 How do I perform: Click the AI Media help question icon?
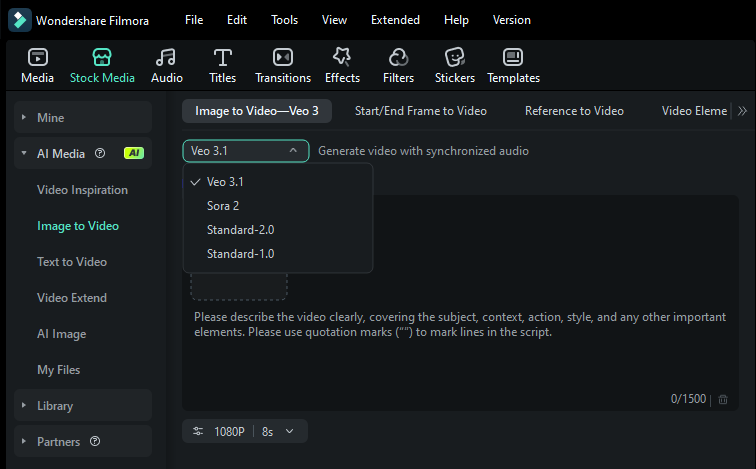tap(100, 153)
